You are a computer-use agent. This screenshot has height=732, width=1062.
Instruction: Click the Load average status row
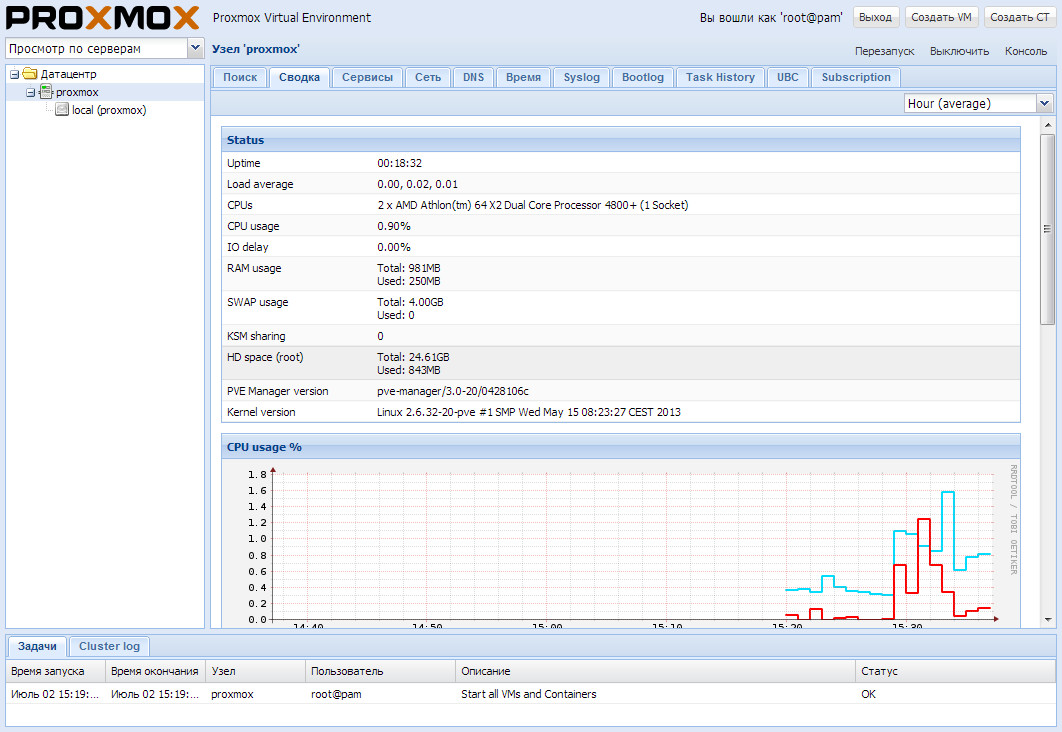[620, 184]
